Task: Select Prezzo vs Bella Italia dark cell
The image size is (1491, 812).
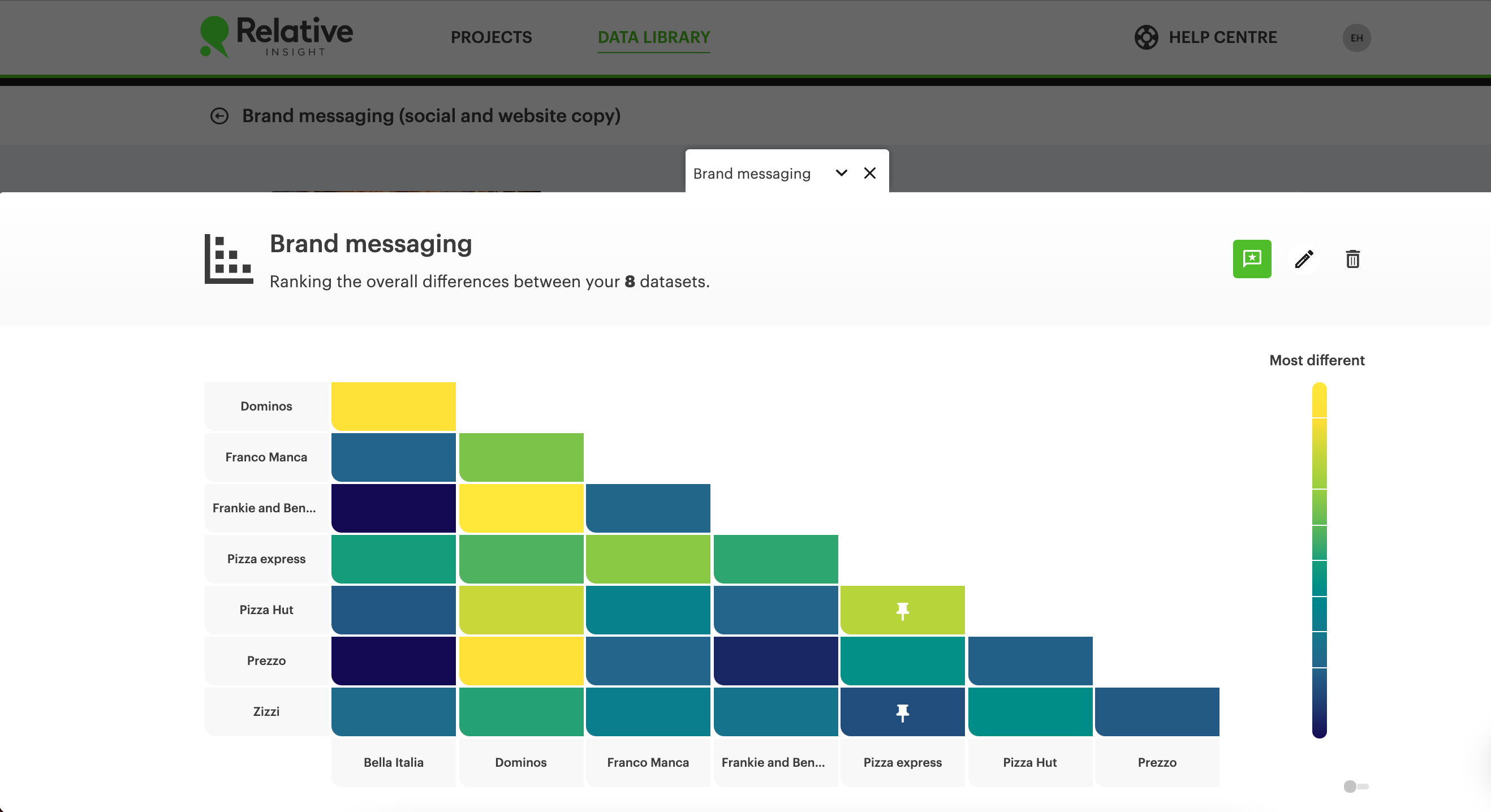Action: (x=393, y=661)
